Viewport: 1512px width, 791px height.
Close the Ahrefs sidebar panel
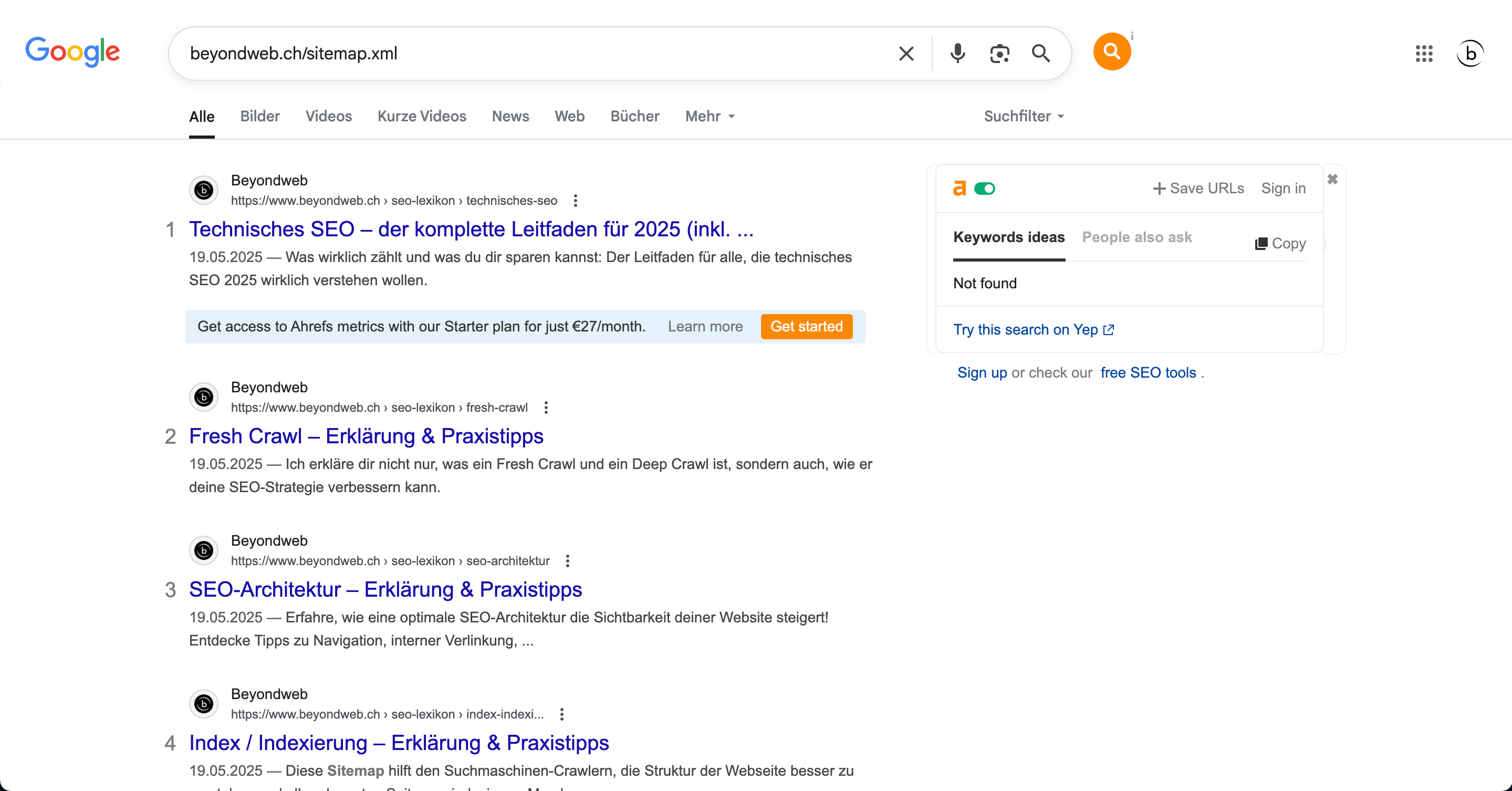coord(1332,179)
